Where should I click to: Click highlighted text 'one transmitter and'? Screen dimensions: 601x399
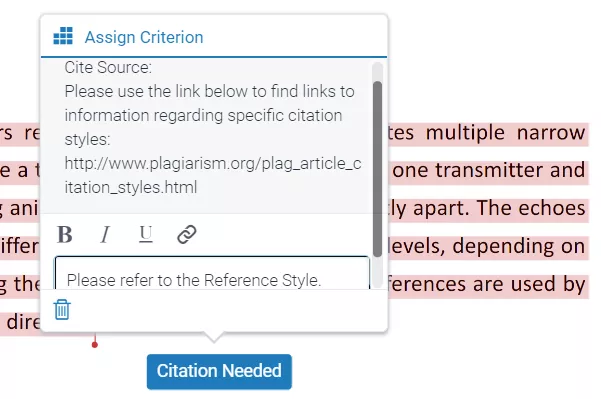click(489, 171)
